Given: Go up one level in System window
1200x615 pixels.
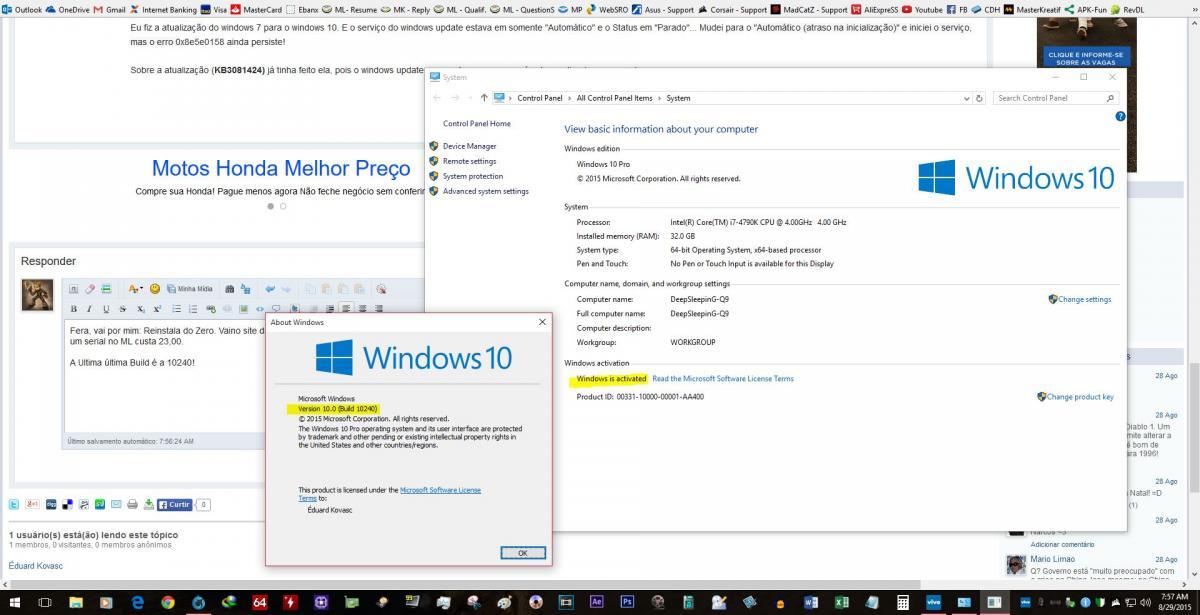Looking at the screenshot, I should 484,98.
